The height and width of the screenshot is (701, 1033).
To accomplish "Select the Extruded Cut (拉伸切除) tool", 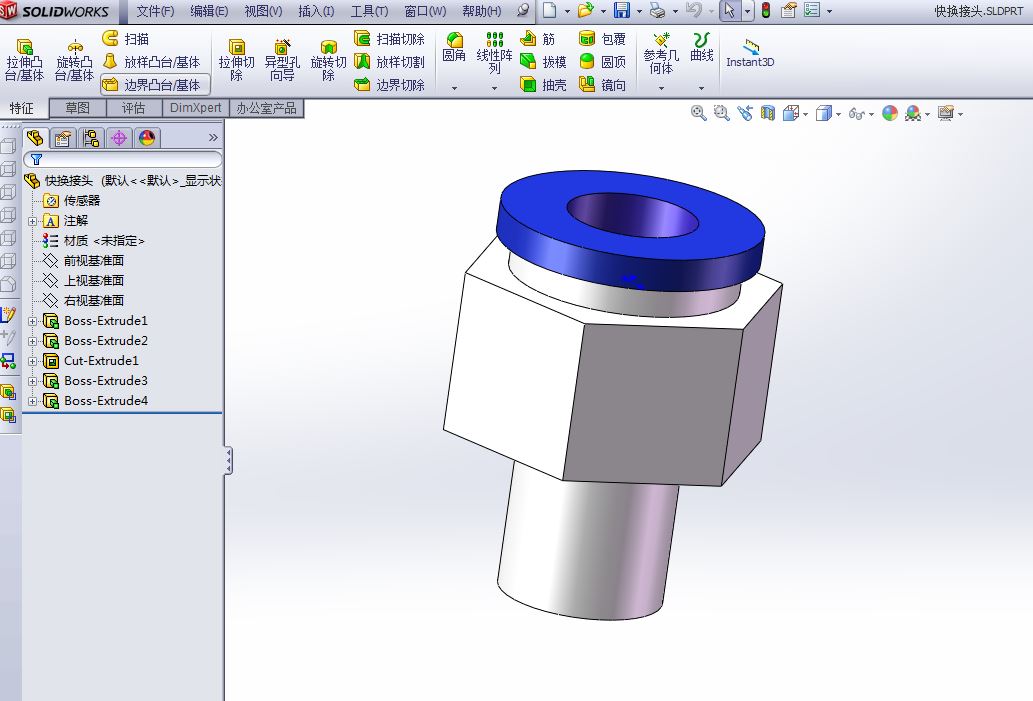I will (237, 60).
